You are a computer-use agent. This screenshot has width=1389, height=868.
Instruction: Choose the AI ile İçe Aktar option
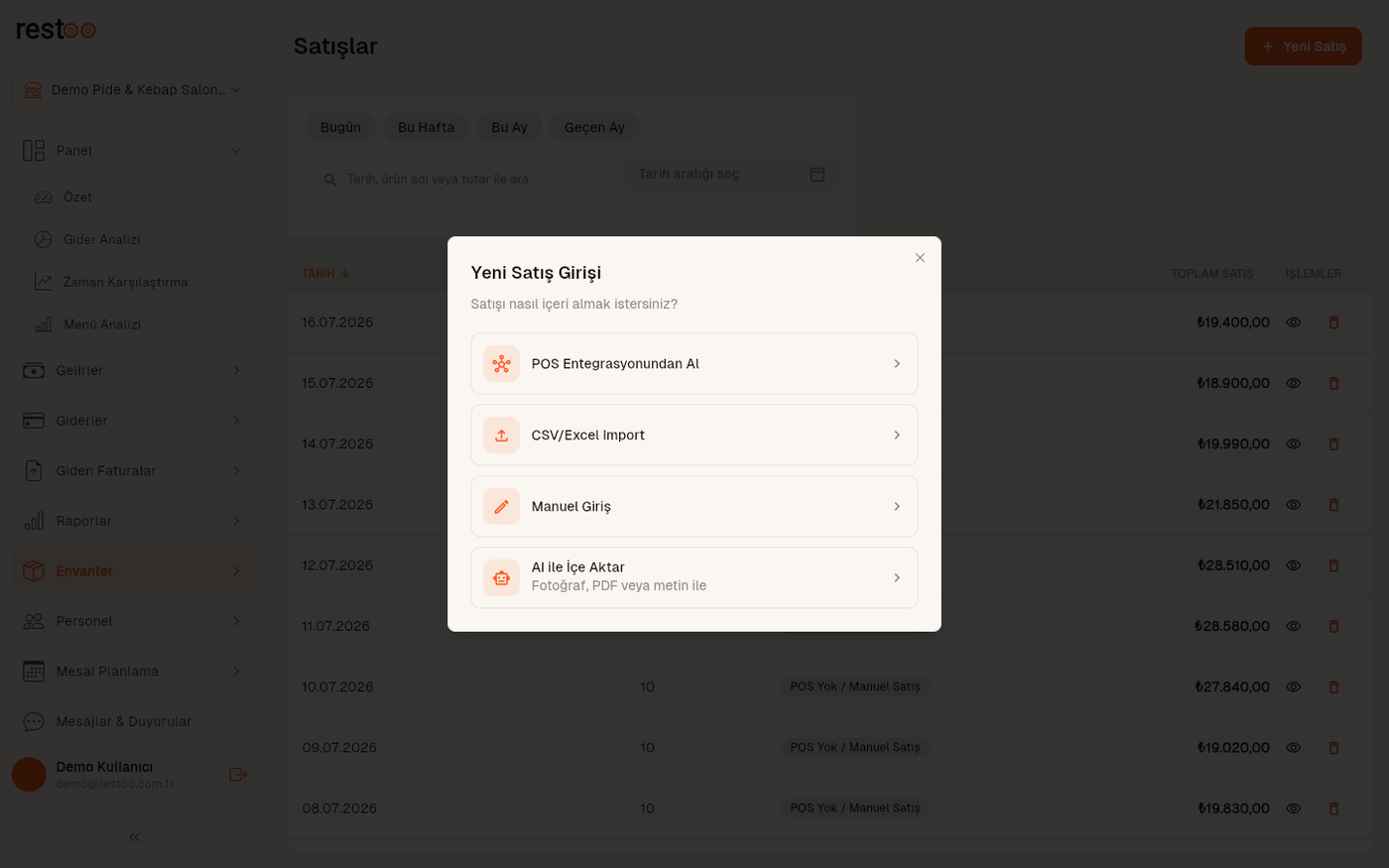(x=694, y=577)
